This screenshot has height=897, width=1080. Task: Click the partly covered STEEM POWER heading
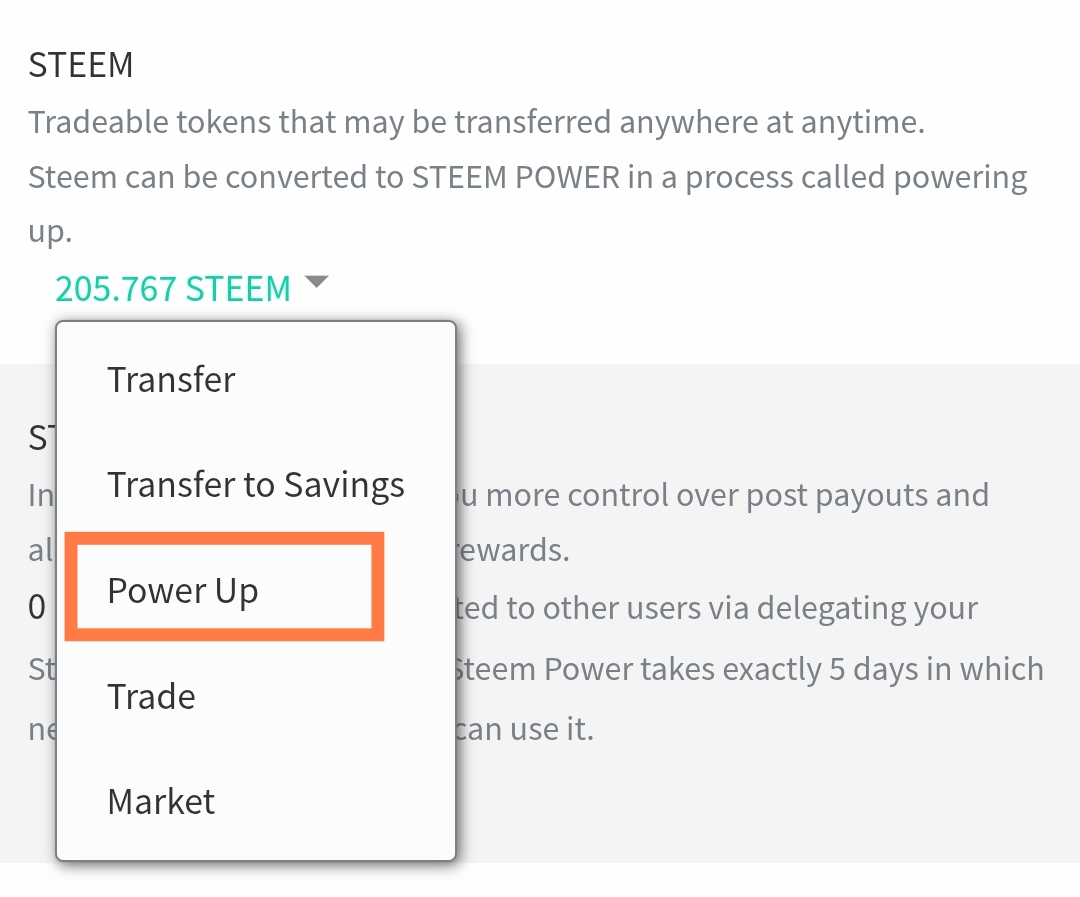tap(41, 438)
